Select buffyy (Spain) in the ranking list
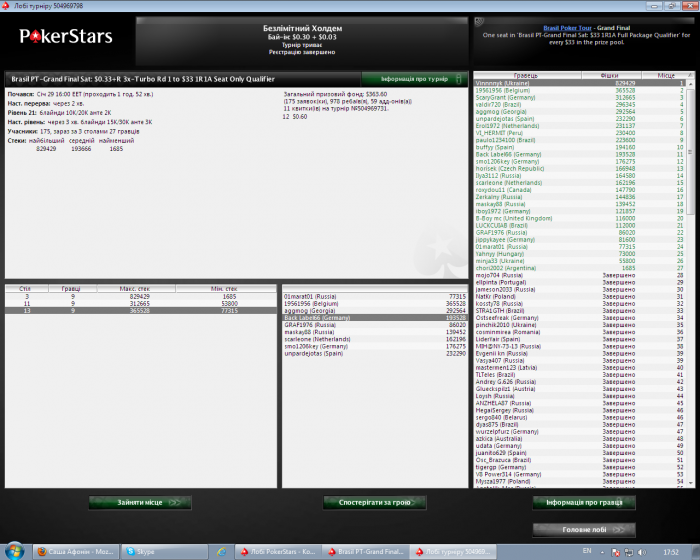The image size is (700, 560). click(x=580, y=147)
